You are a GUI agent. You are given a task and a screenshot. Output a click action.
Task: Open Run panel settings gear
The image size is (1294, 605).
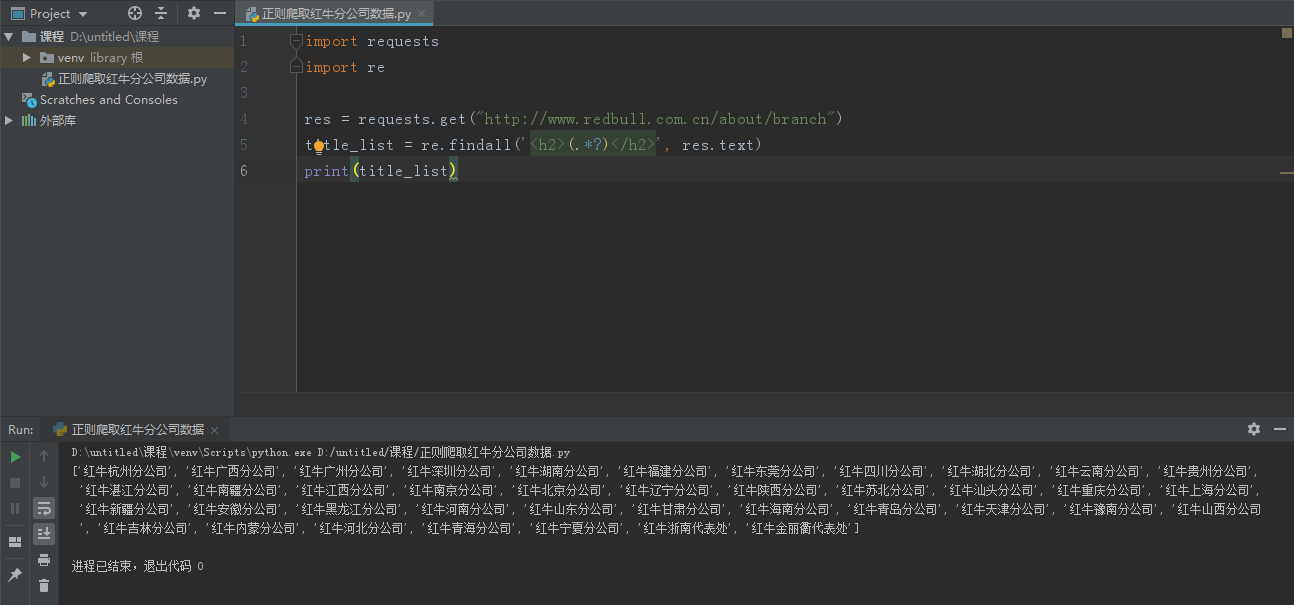[x=1254, y=429]
